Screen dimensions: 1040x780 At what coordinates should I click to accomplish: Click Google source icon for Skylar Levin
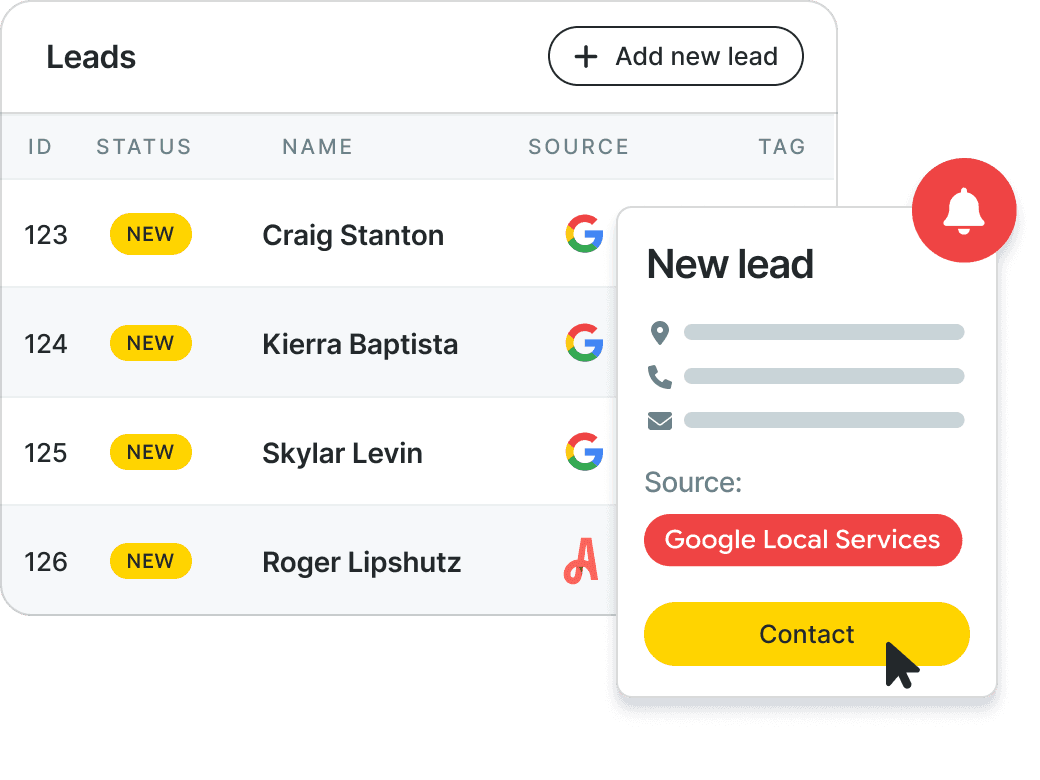pos(584,452)
